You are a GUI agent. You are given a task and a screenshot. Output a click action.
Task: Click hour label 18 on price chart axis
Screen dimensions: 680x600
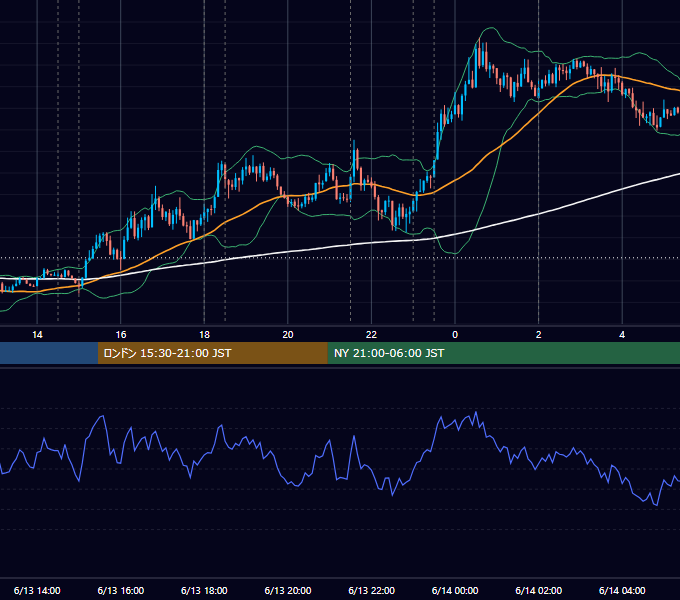pos(204,335)
